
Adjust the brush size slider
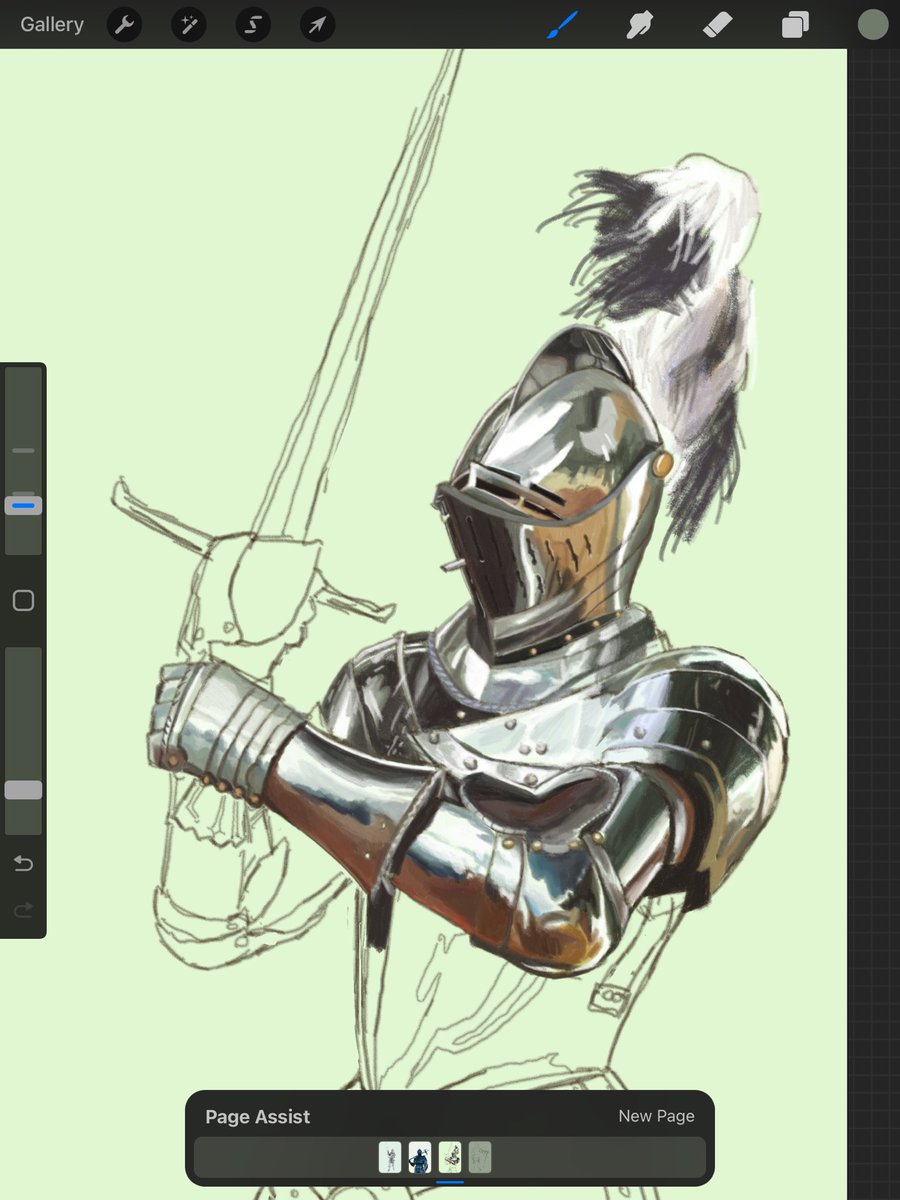pyautogui.click(x=22, y=505)
